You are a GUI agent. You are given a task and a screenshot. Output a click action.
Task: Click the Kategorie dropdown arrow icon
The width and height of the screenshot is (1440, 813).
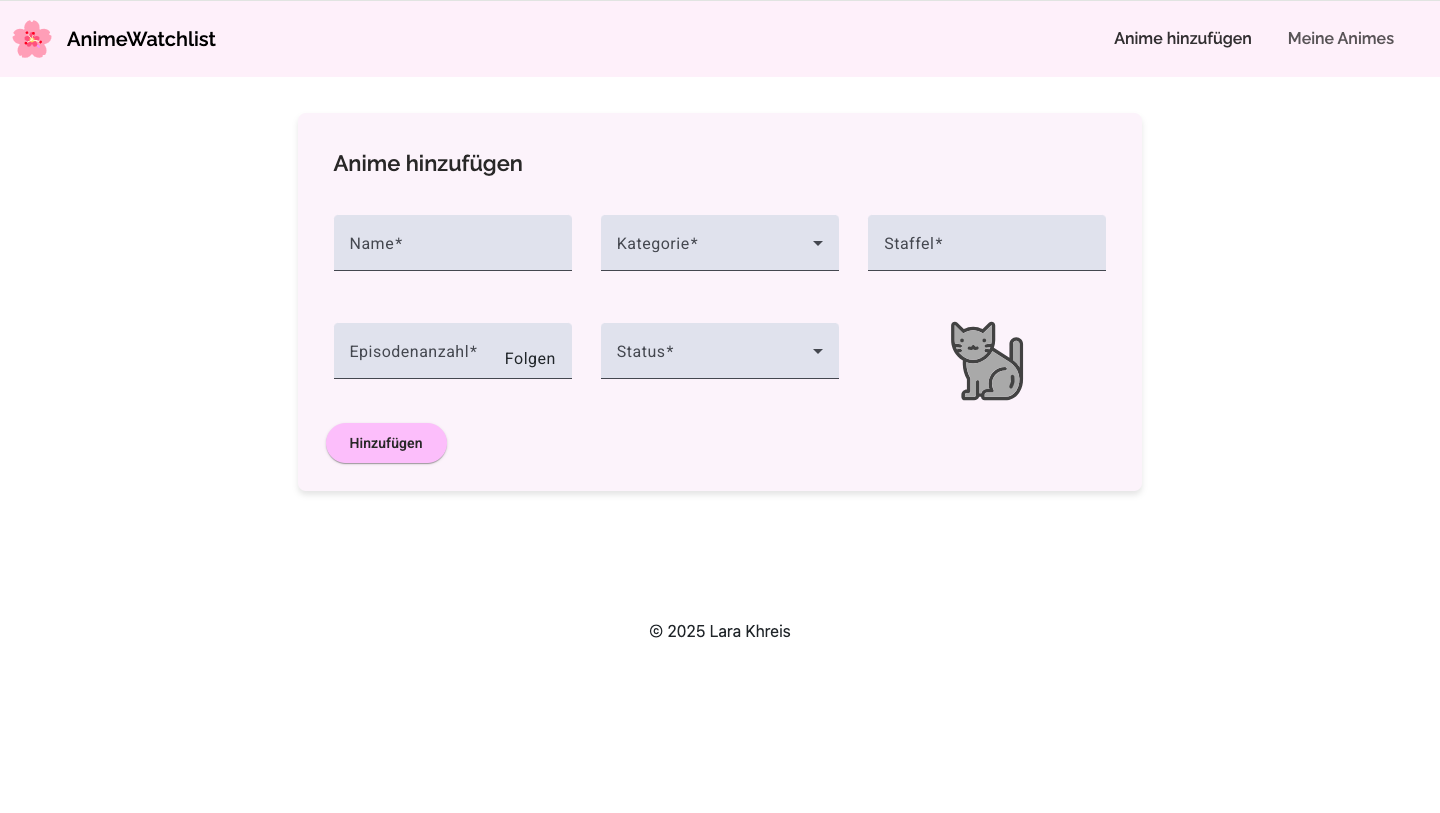818,243
